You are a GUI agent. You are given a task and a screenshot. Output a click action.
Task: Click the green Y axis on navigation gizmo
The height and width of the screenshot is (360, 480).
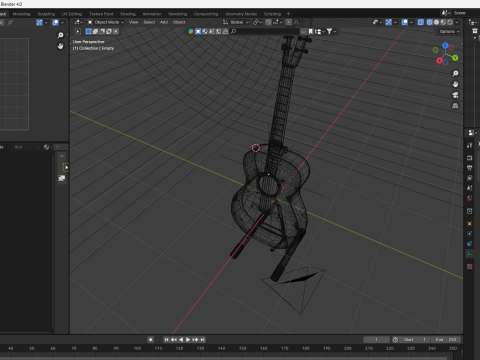(x=455, y=58)
